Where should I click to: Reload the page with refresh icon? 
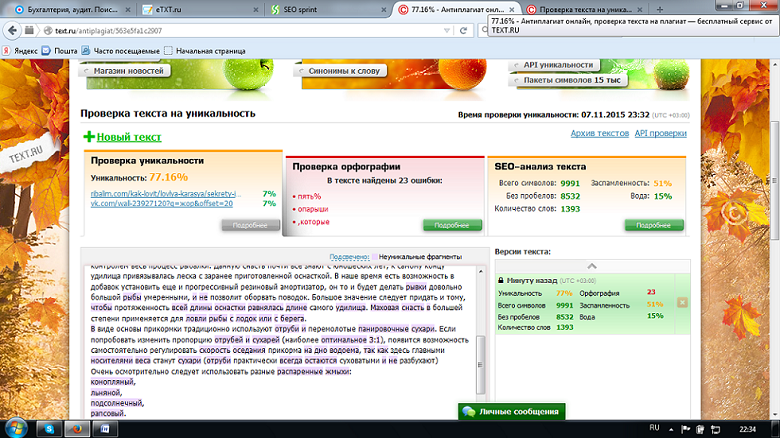(464, 30)
